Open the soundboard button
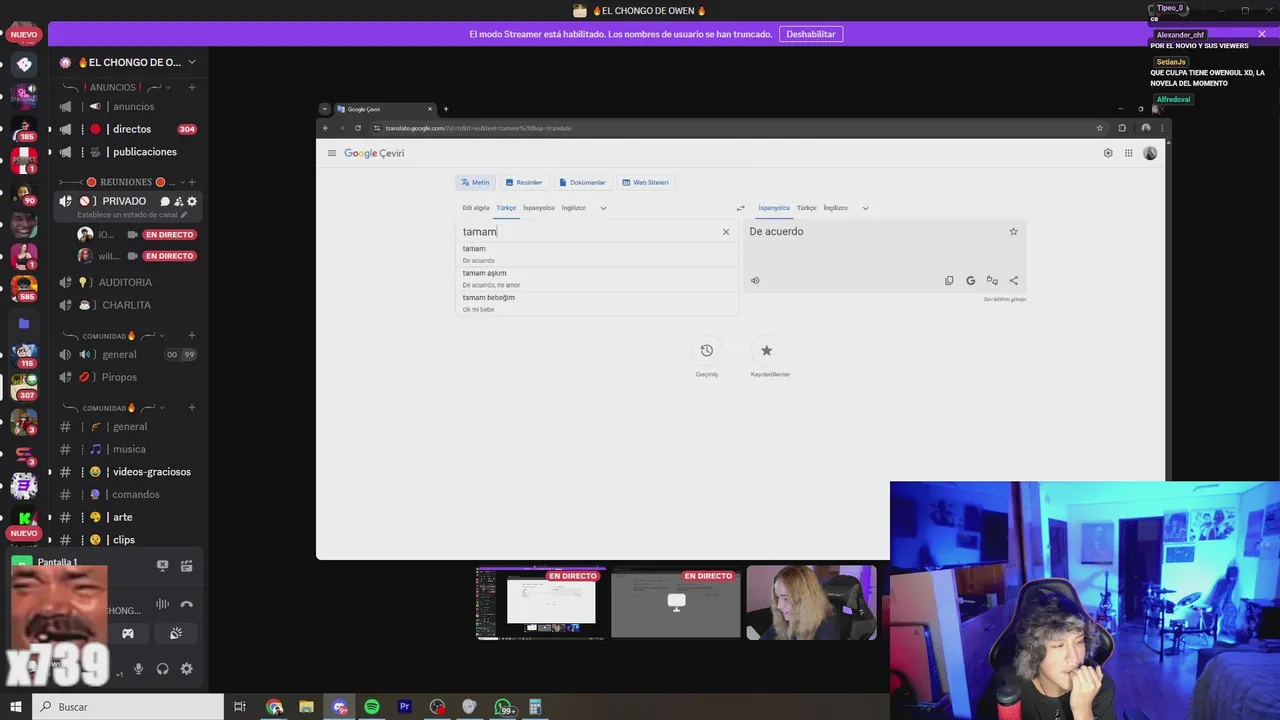 pyautogui.click(x=176, y=633)
